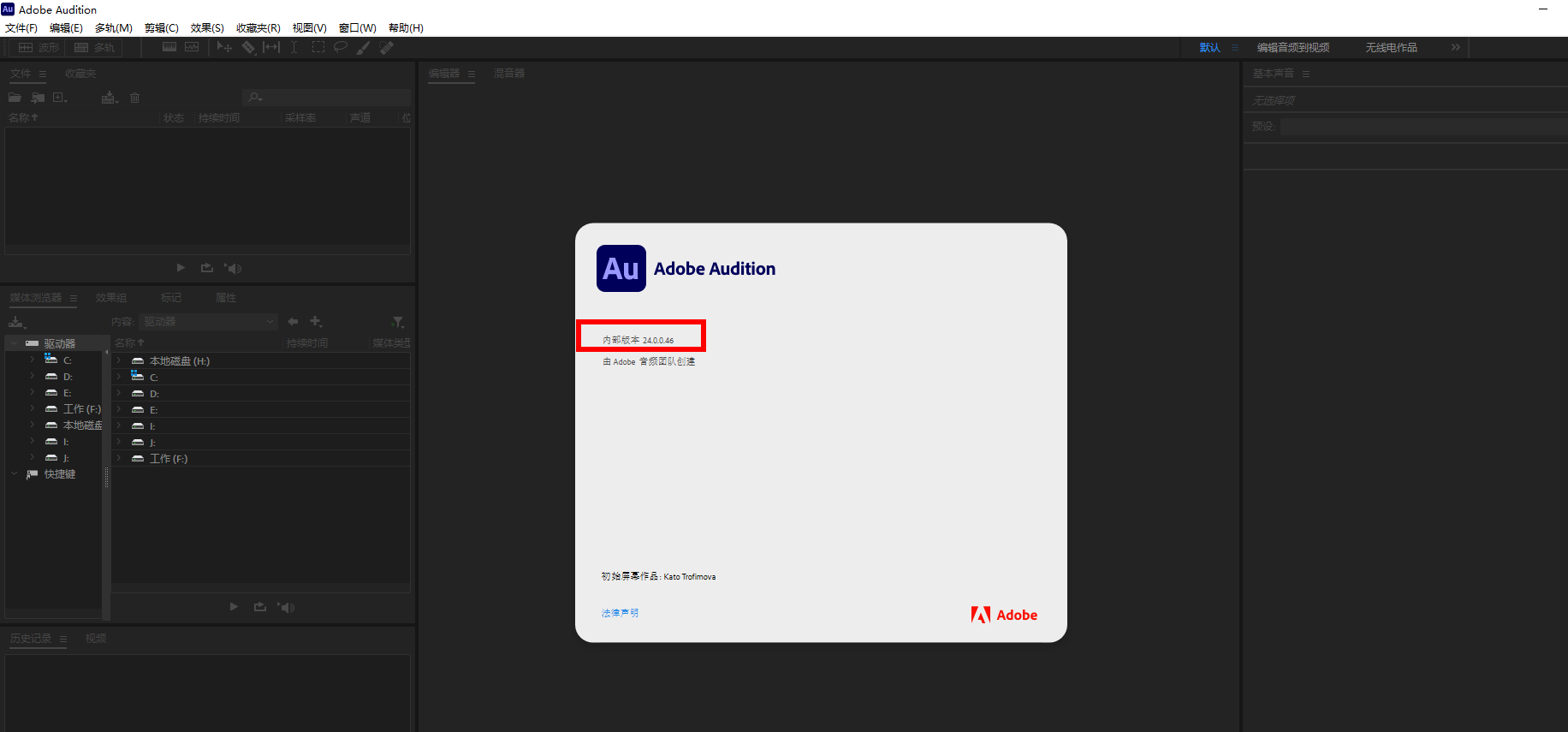Click the import download icon in Media Browser
The image size is (1568, 732).
coord(17,322)
